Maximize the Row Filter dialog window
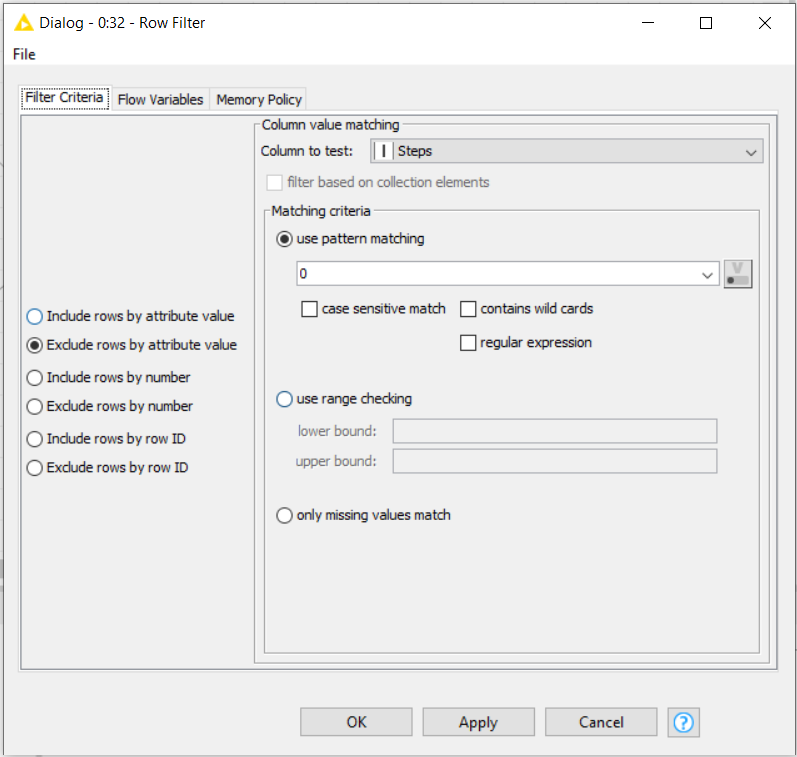797x757 pixels. point(706,23)
